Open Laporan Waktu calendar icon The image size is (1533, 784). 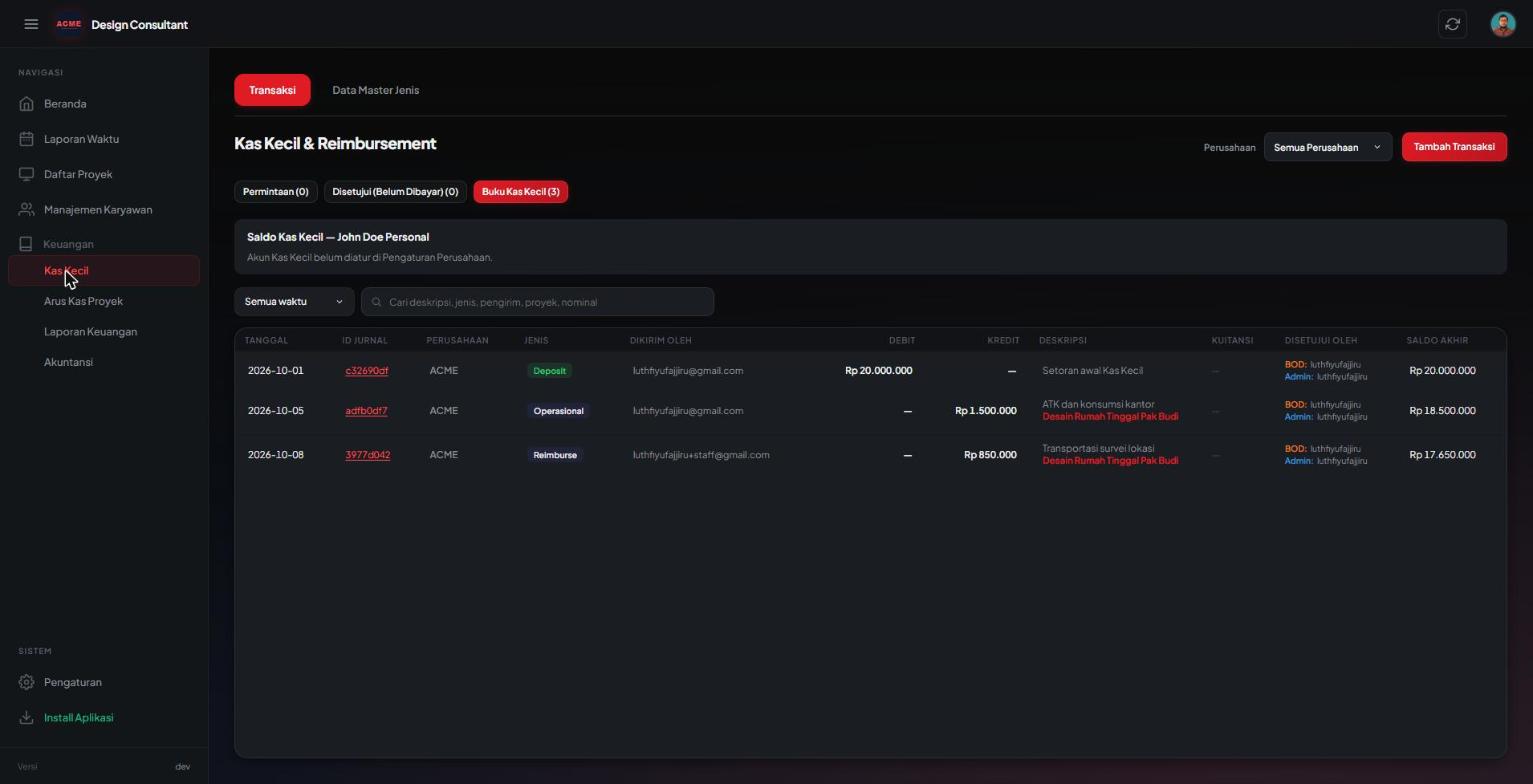[x=26, y=139]
